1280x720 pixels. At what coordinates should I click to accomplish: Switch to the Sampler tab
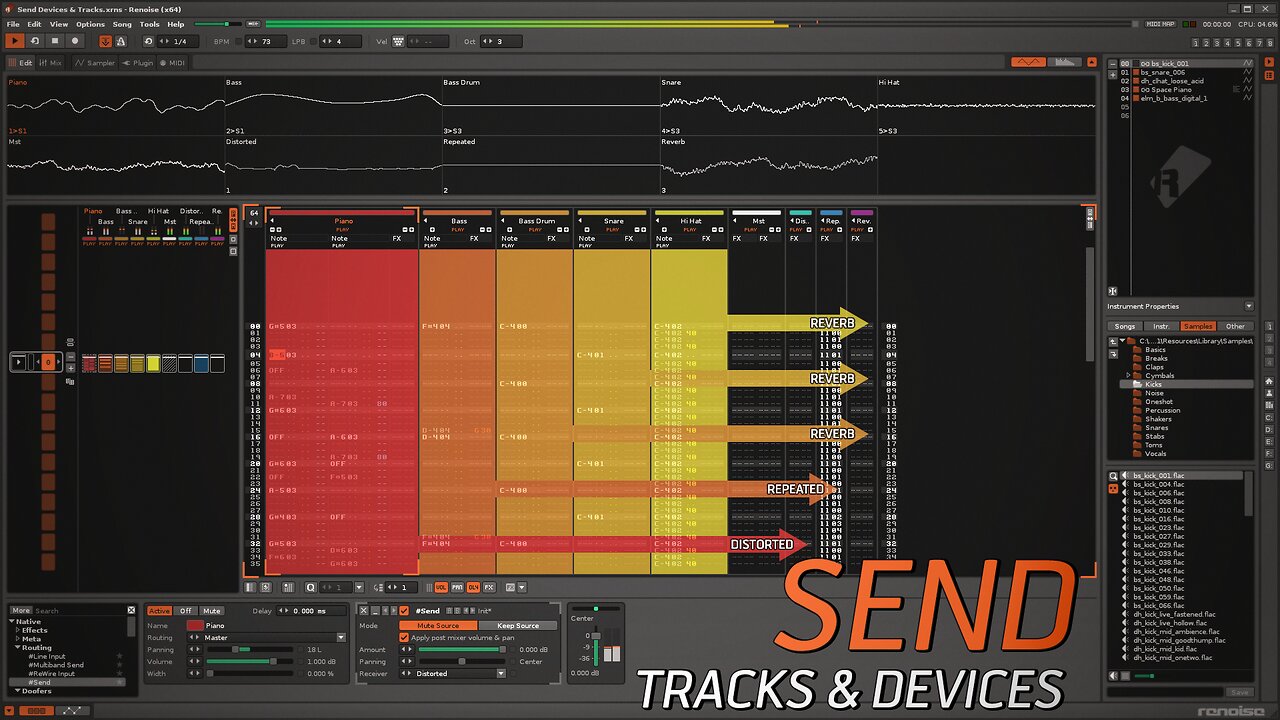(x=97, y=63)
